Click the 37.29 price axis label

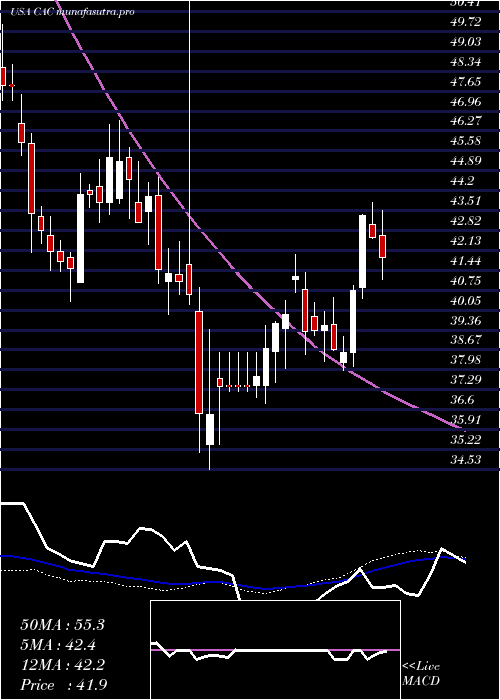[466, 380]
